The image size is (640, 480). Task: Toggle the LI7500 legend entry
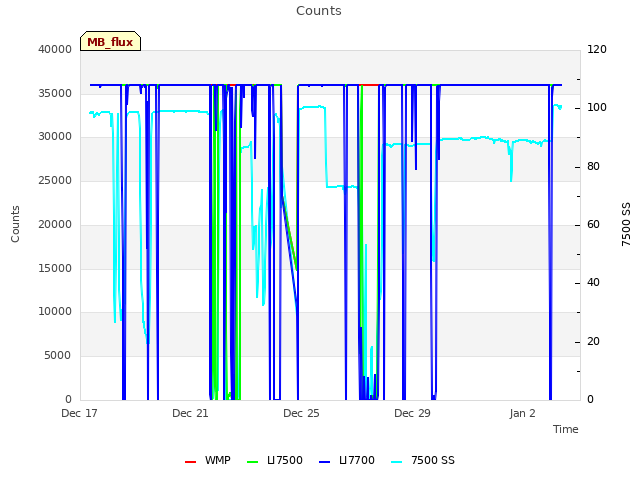tap(275, 460)
